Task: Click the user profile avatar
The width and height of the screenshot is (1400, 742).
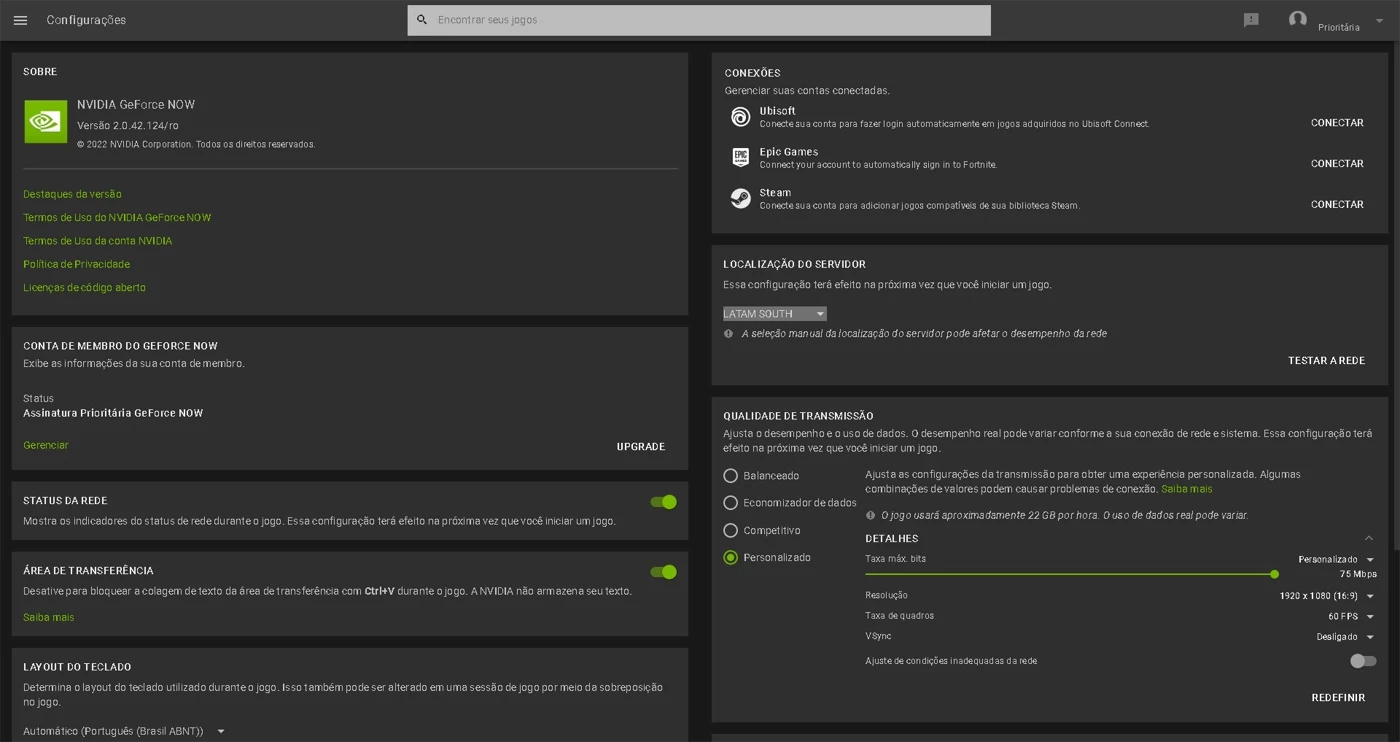Action: (1298, 19)
